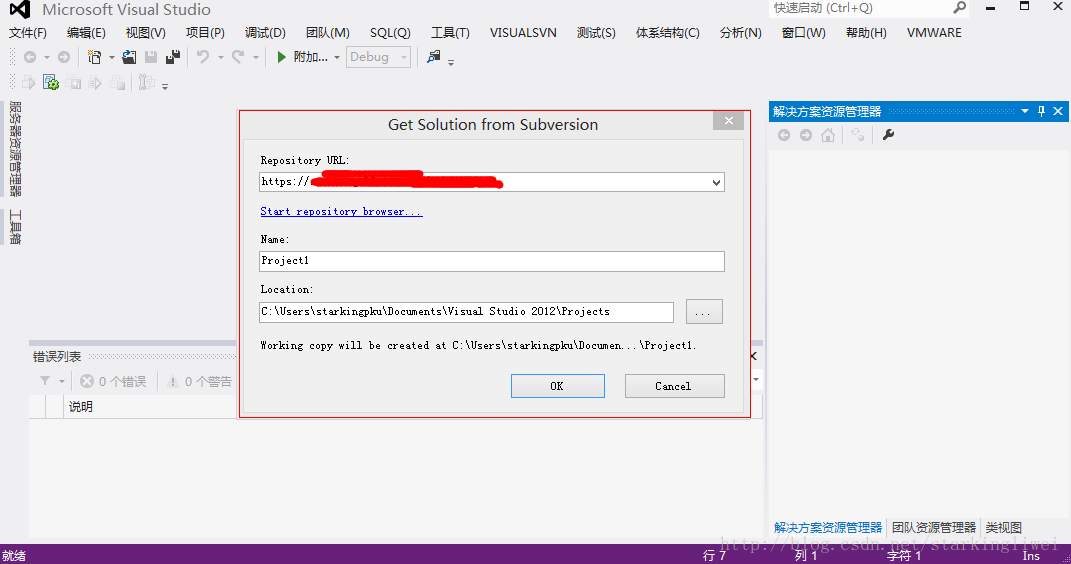This screenshot has width=1071, height=564.
Task: Open the 视图(V) menu
Action: coord(145,33)
